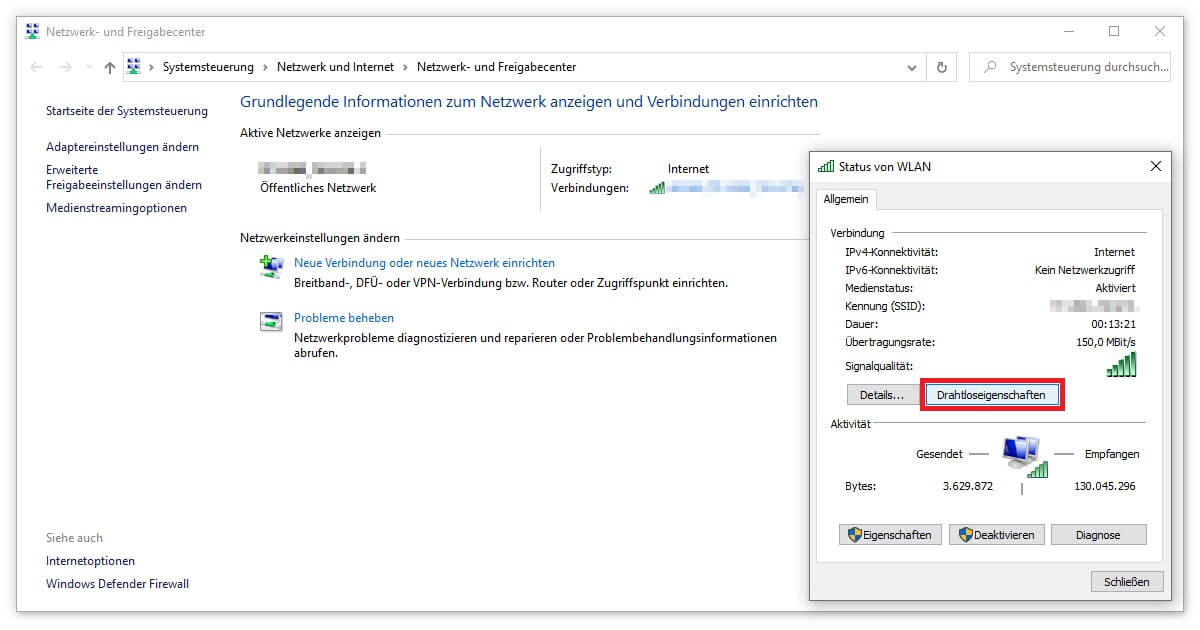Viewport: 1200px width, 630px height.
Task: Click the Up arrow navigation icon
Action: (110, 68)
